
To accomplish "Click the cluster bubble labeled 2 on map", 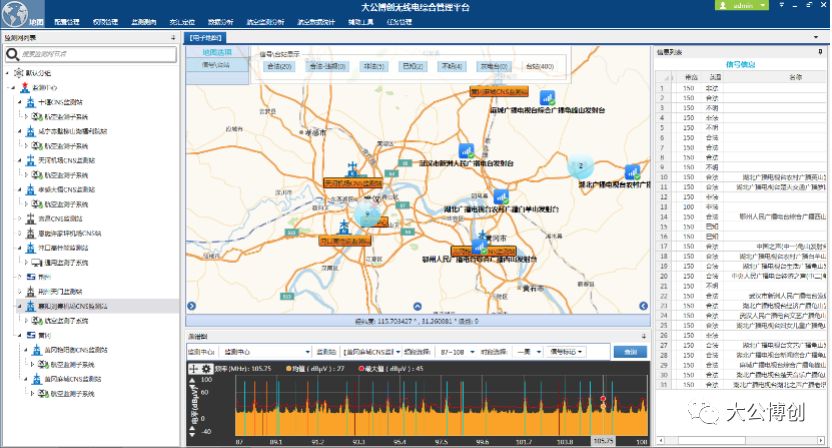I will (x=577, y=166).
